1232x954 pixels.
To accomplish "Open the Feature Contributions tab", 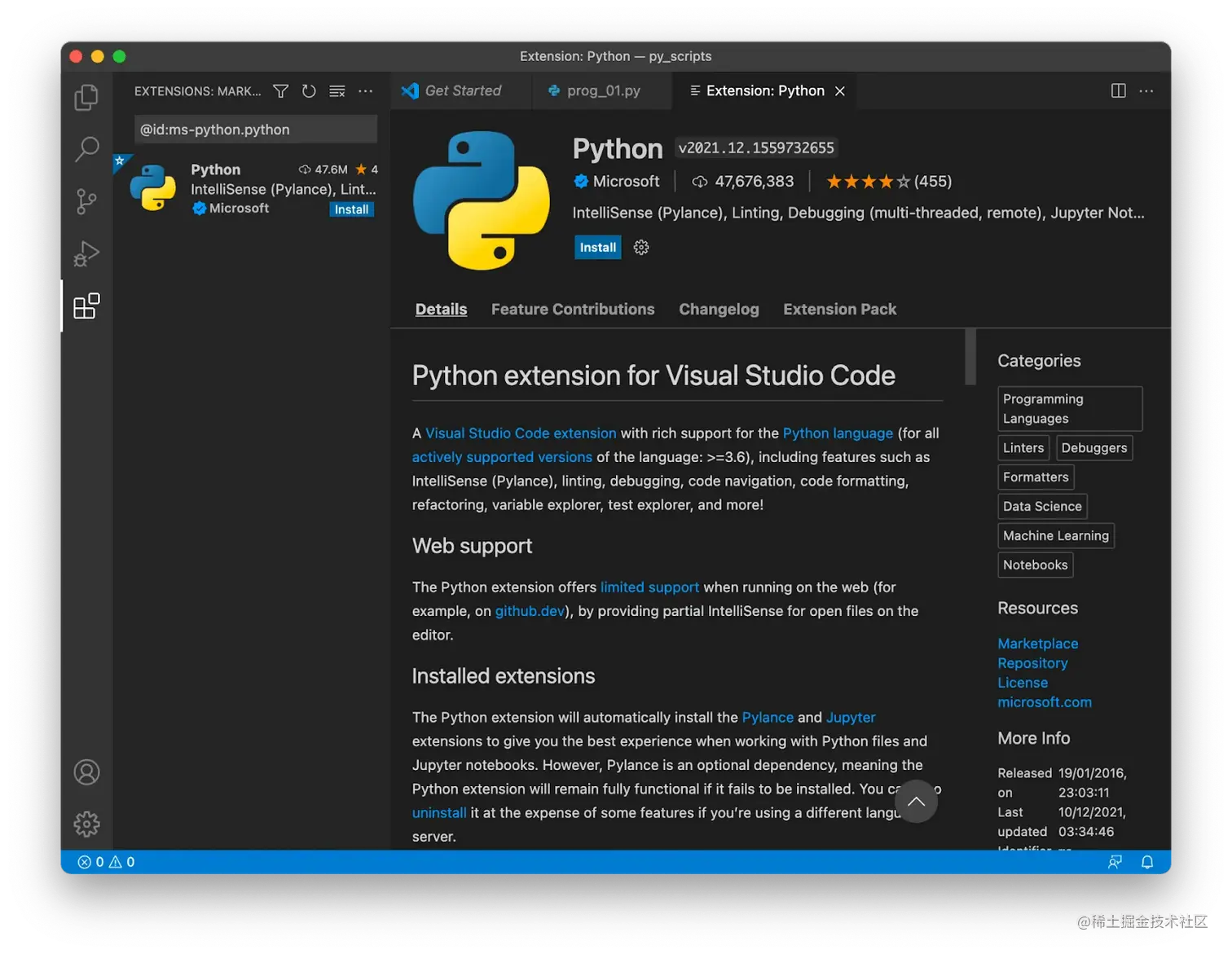I will (x=573, y=310).
